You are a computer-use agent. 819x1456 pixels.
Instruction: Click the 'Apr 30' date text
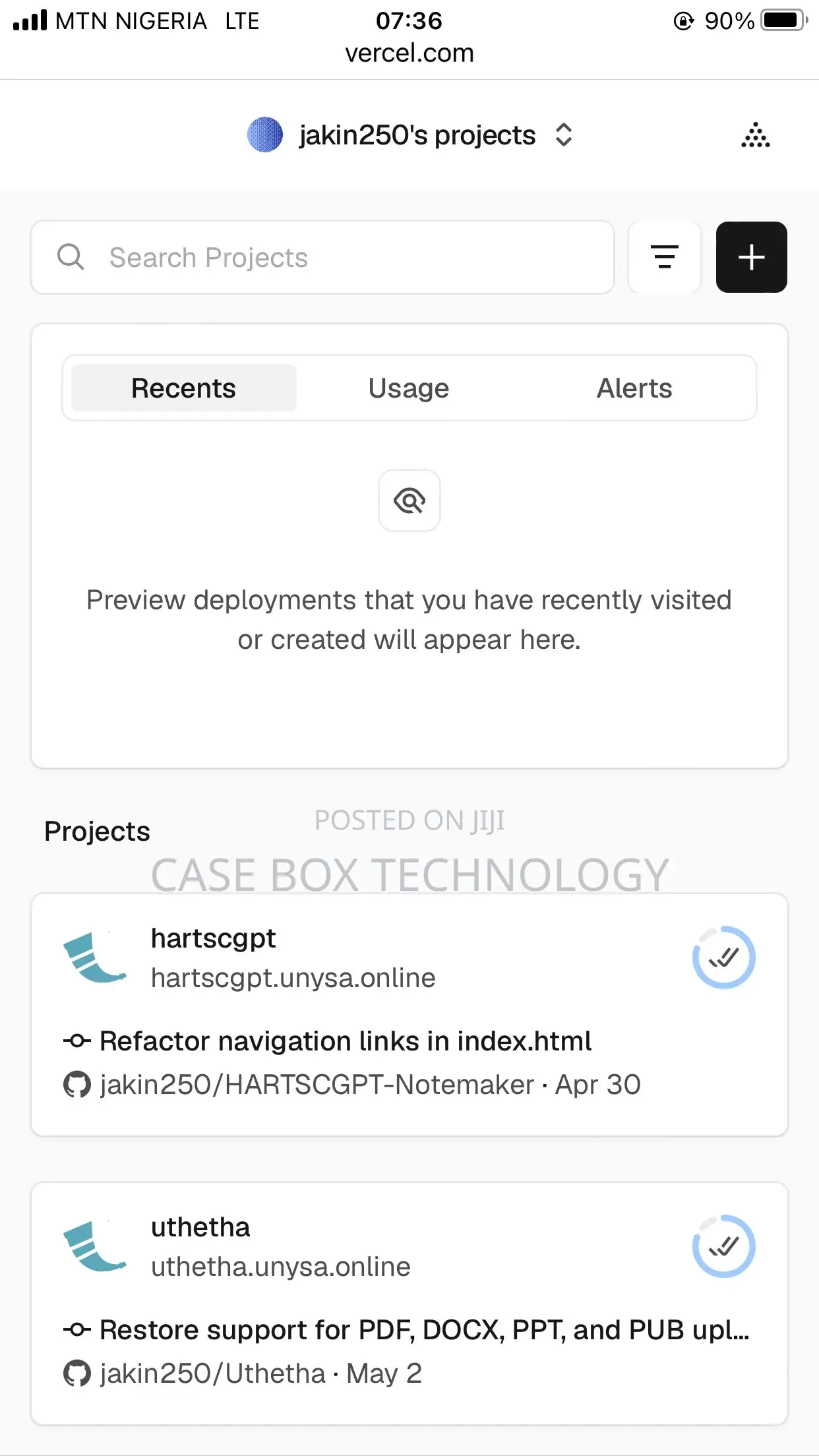(x=598, y=1085)
